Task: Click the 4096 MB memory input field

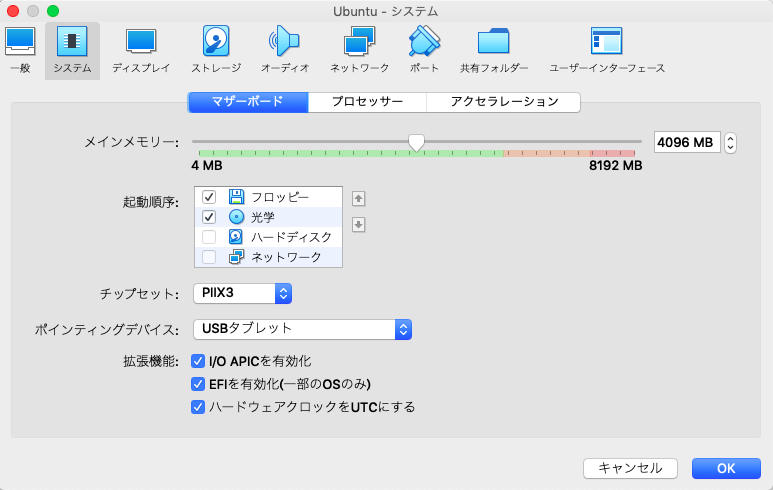Action: click(687, 142)
